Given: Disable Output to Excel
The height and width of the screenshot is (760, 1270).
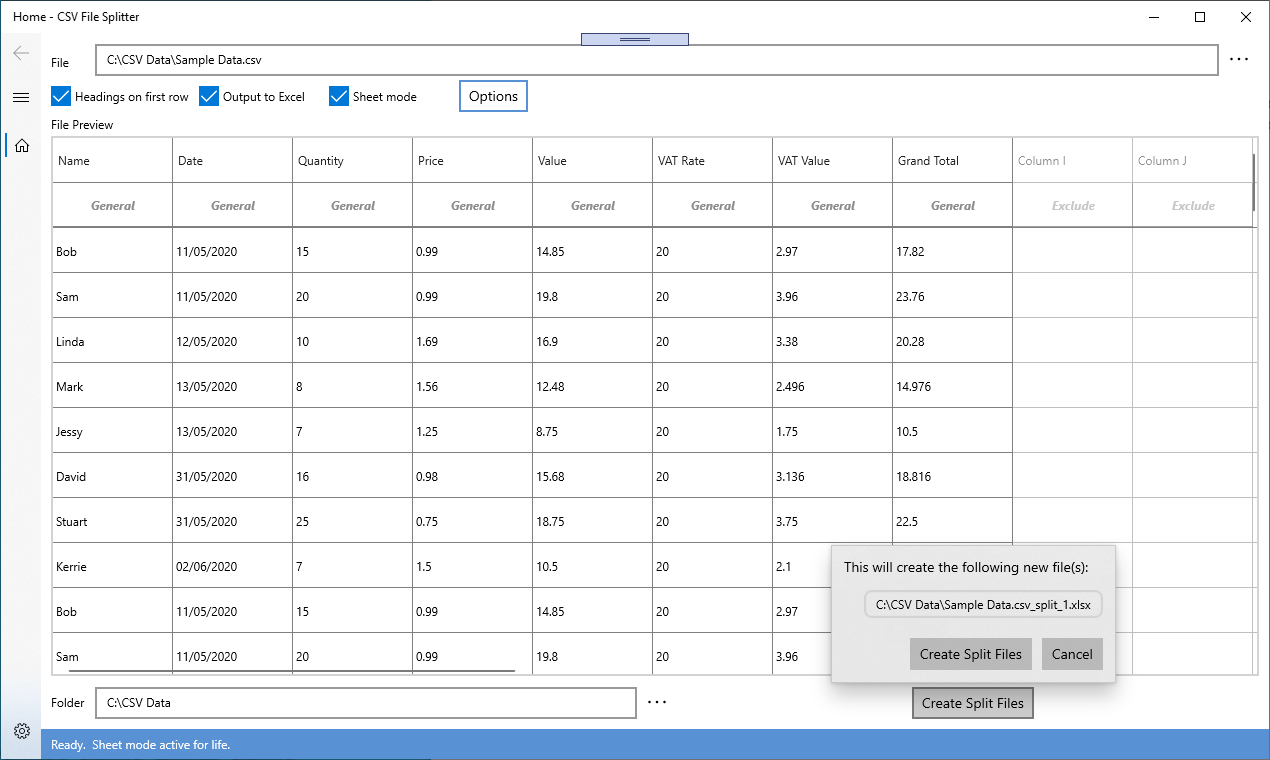Looking at the screenshot, I should click(208, 96).
